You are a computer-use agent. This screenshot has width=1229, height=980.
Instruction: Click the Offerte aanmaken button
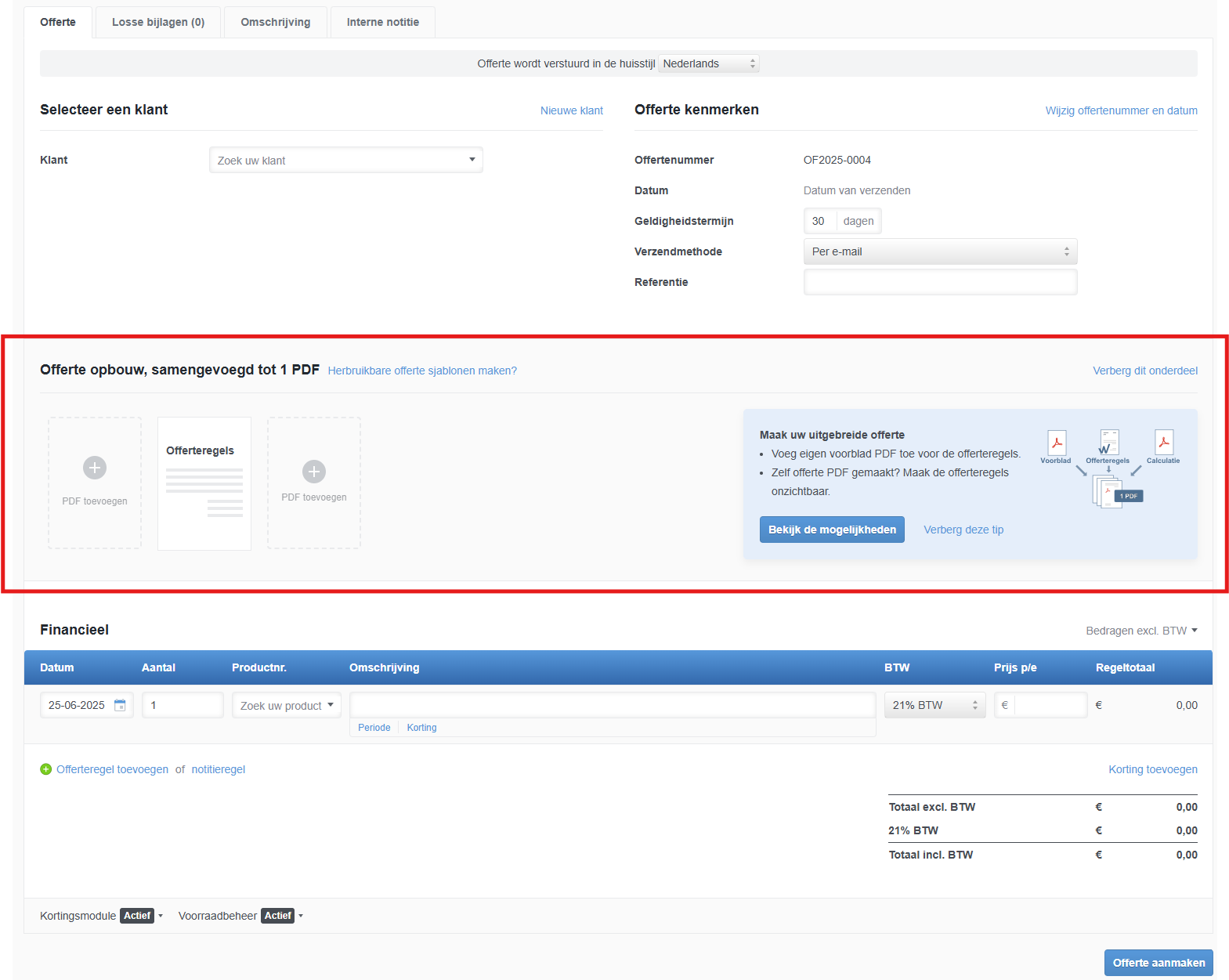point(1159,963)
